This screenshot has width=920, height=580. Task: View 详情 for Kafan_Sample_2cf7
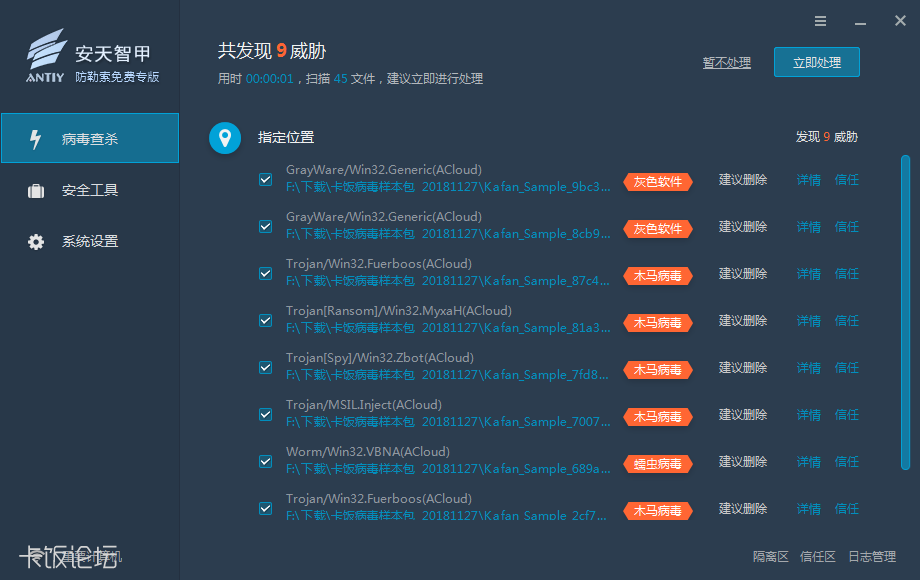[x=809, y=509]
